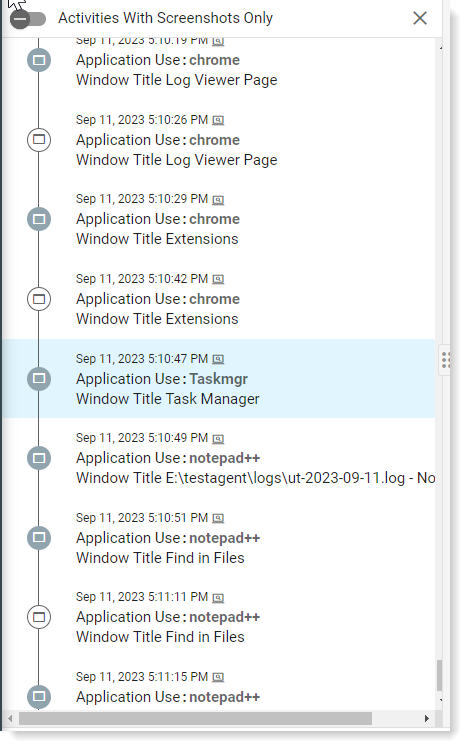Click the vertical scrollbar thumb

click(x=439, y=675)
